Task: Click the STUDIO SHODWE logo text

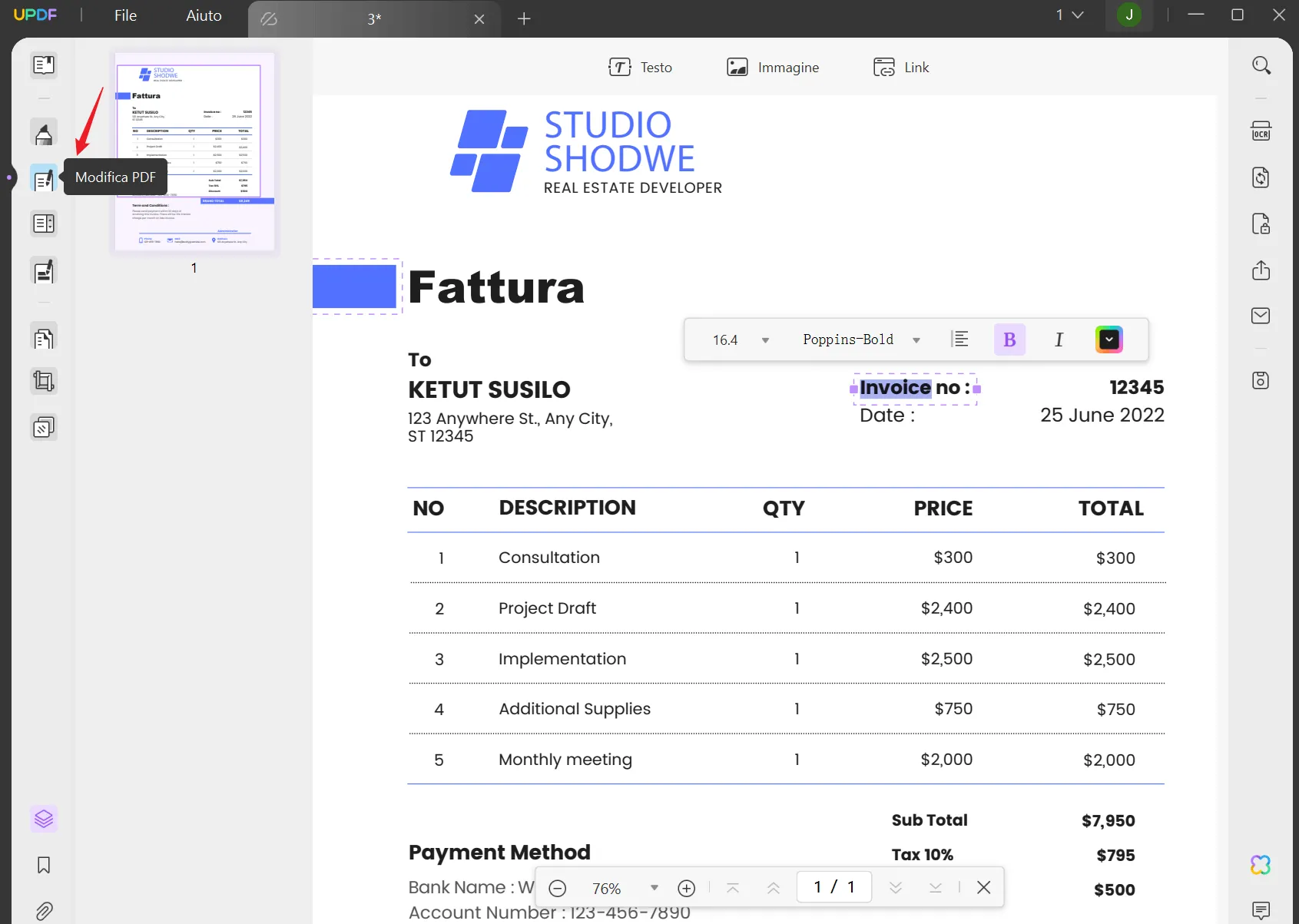Action: coord(619,142)
